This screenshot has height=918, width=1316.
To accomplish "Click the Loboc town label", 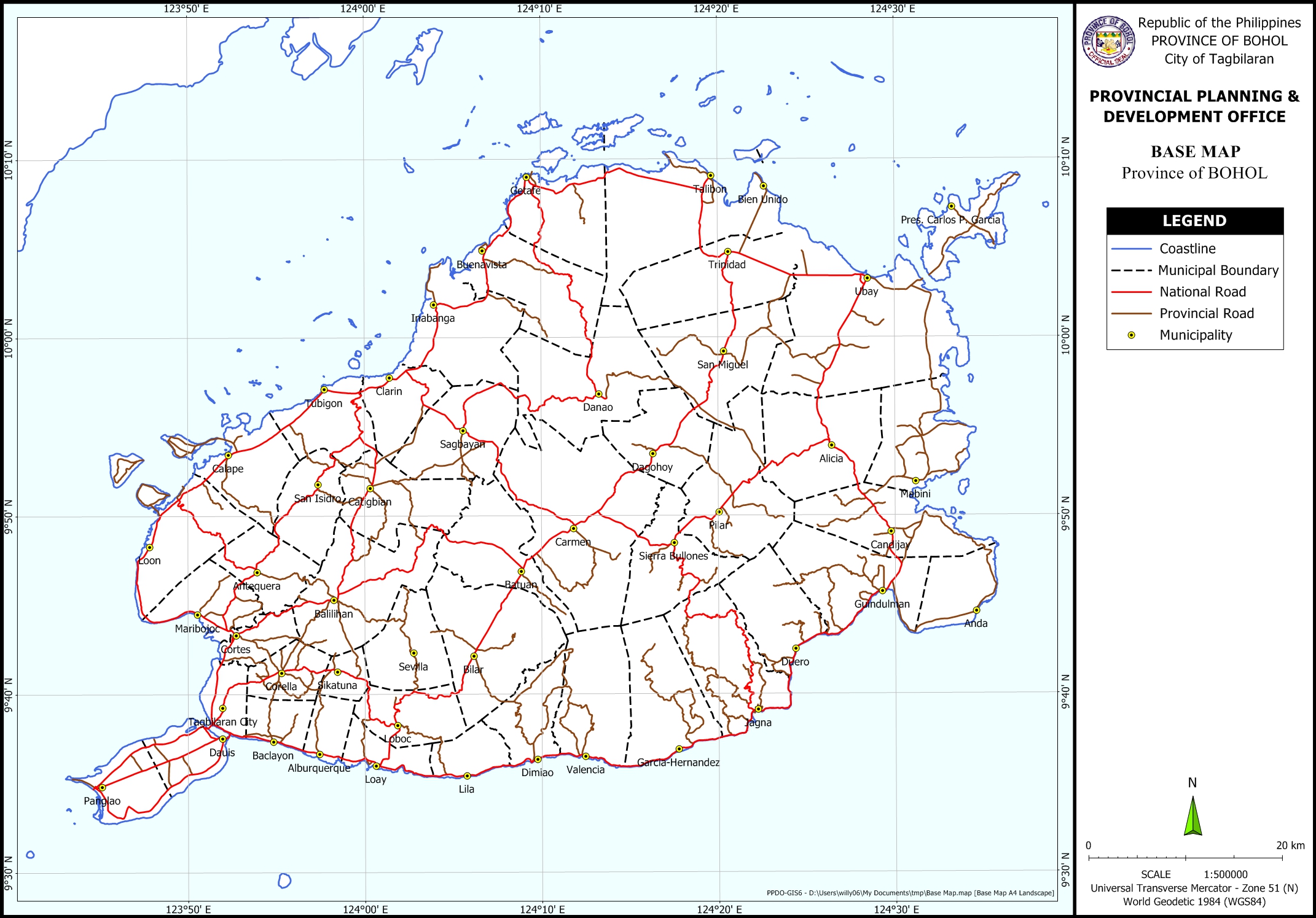I will [x=398, y=739].
